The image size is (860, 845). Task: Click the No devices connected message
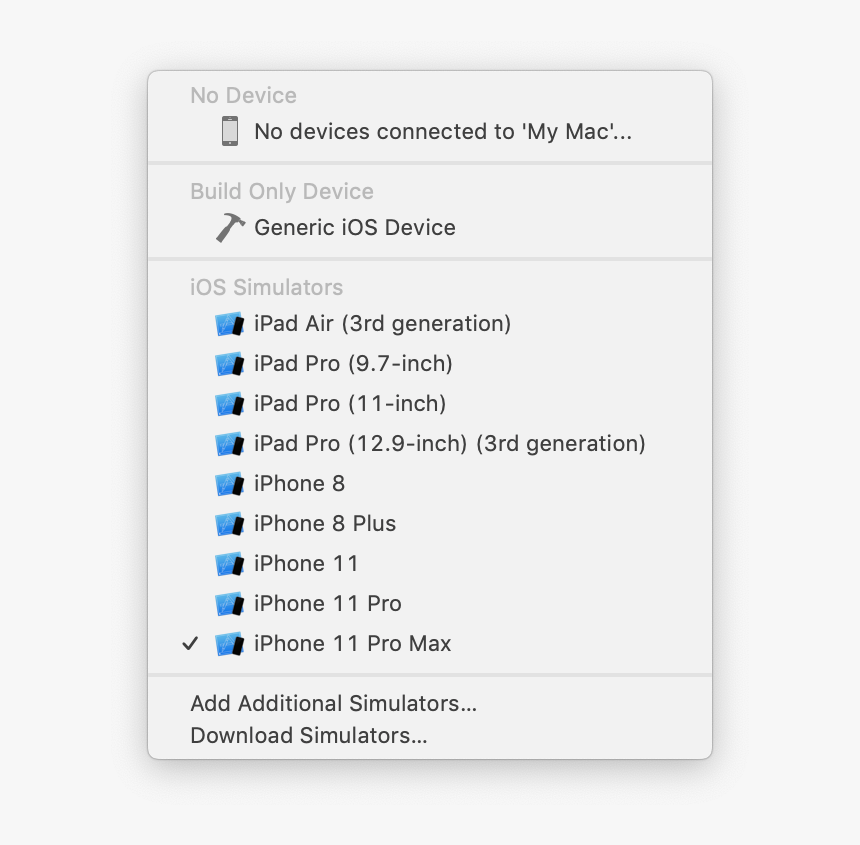click(443, 131)
